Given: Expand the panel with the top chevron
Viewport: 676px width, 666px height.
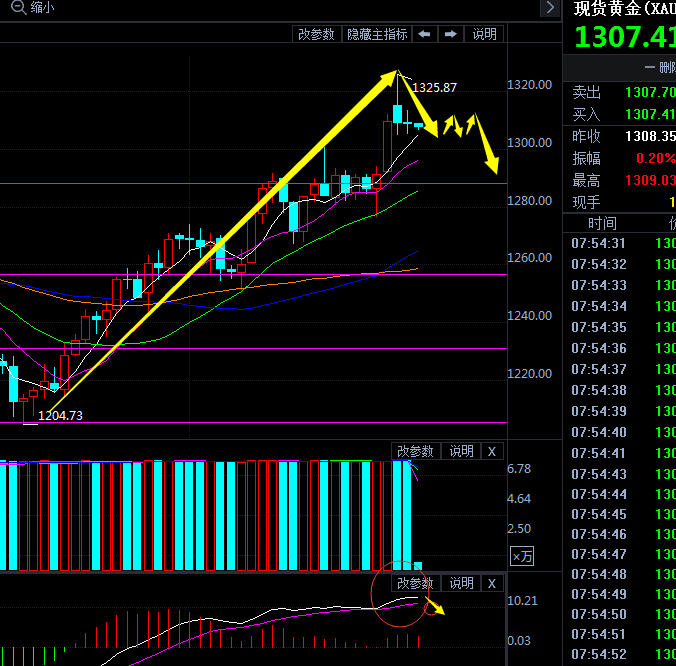Looking at the screenshot, I should pyautogui.click(x=550, y=8).
